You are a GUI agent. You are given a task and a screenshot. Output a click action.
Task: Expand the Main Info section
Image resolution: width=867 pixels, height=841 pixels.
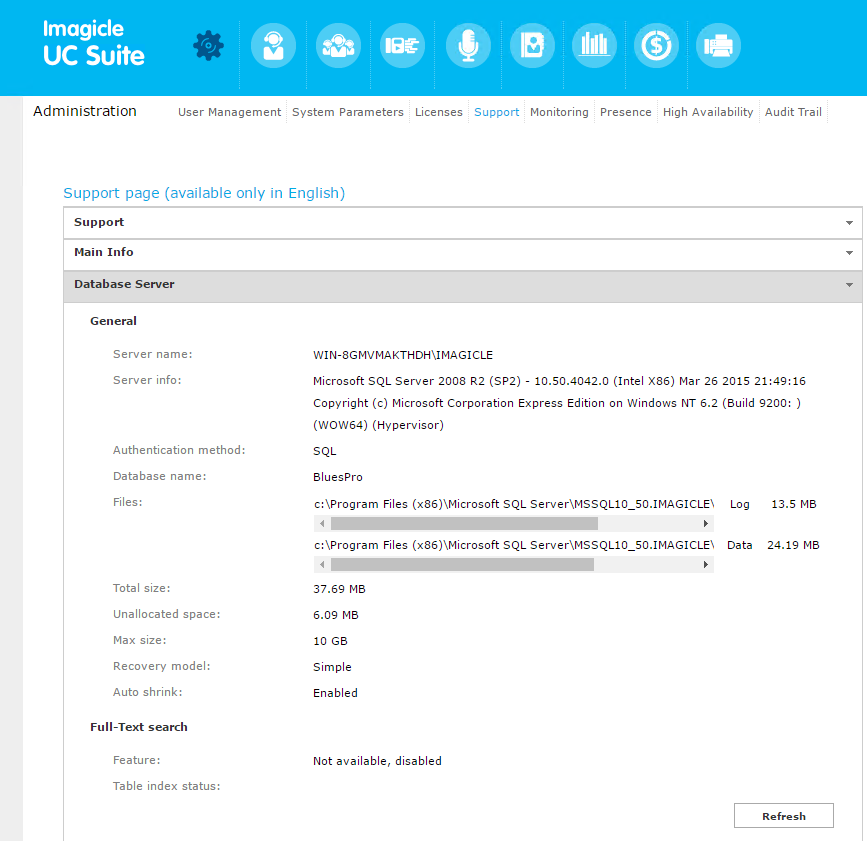point(462,253)
